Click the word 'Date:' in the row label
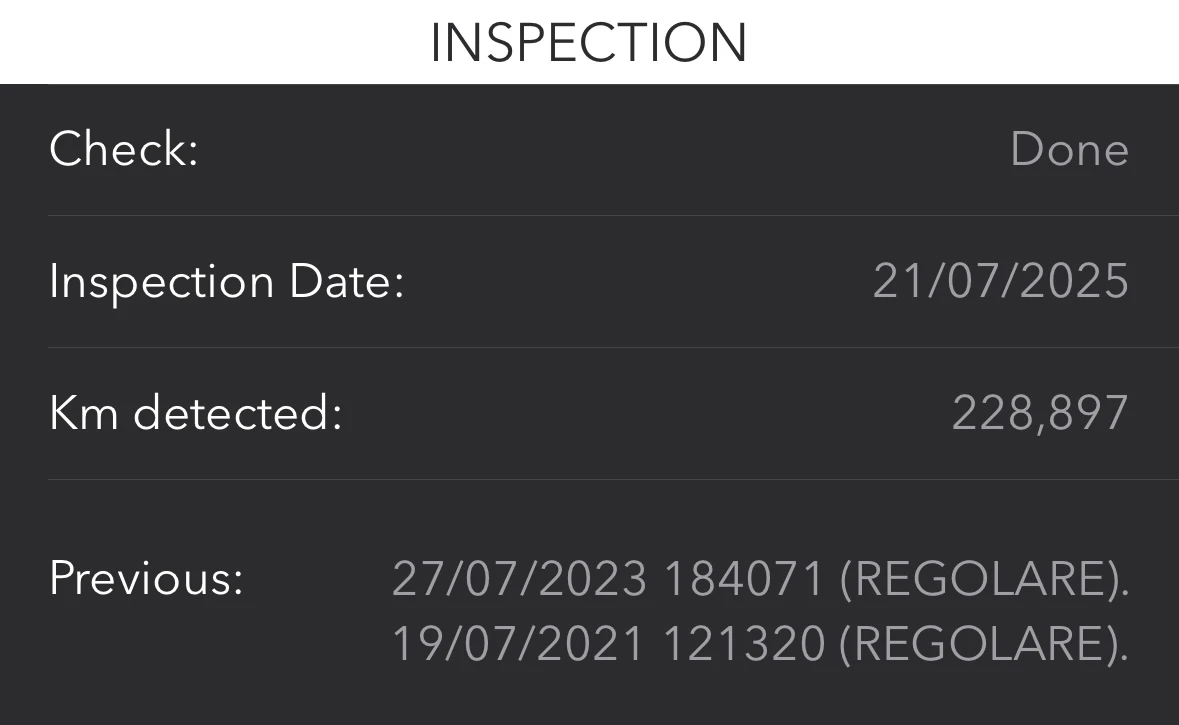Image resolution: width=1179 pixels, height=725 pixels. (x=346, y=282)
